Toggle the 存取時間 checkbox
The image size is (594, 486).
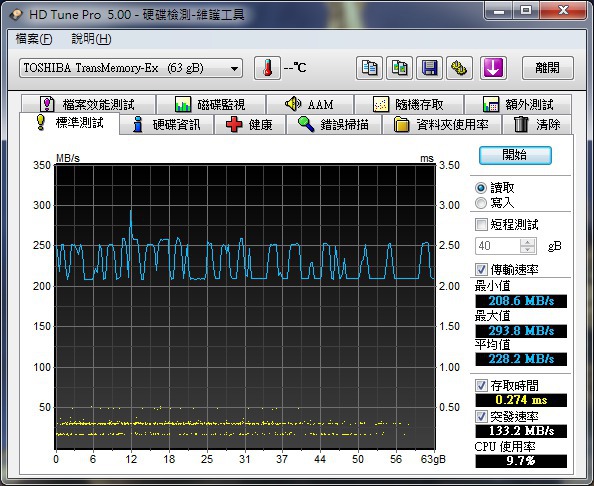pos(481,386)
